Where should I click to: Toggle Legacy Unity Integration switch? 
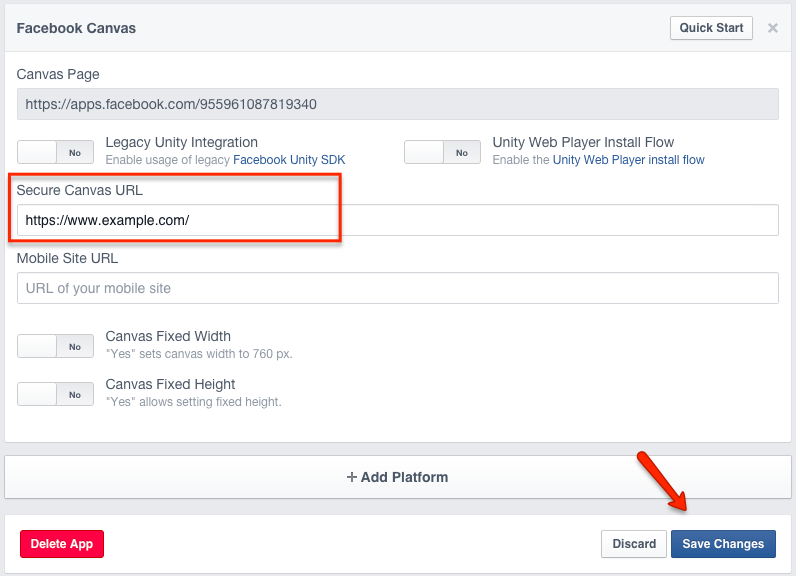pos(55,152)
